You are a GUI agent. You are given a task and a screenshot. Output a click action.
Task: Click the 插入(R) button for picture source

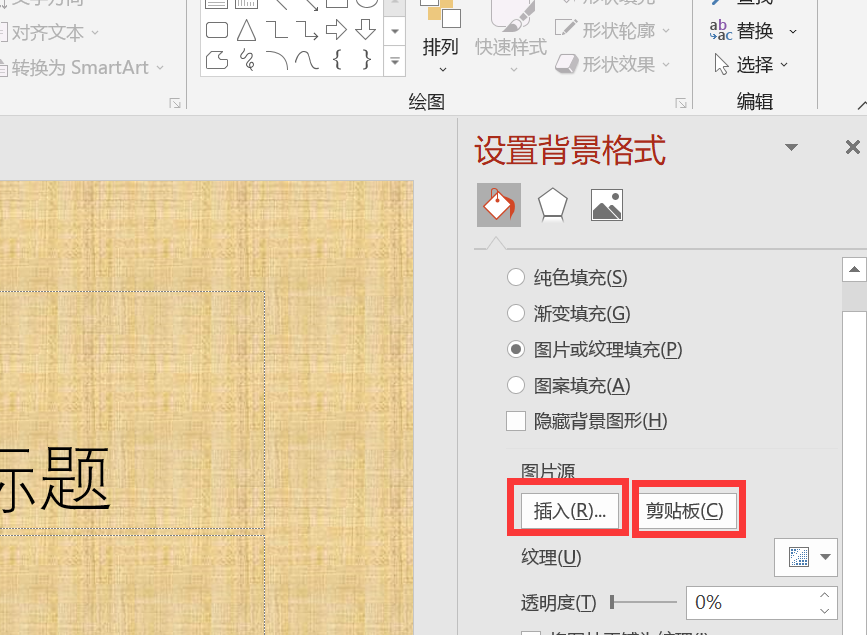568,509
